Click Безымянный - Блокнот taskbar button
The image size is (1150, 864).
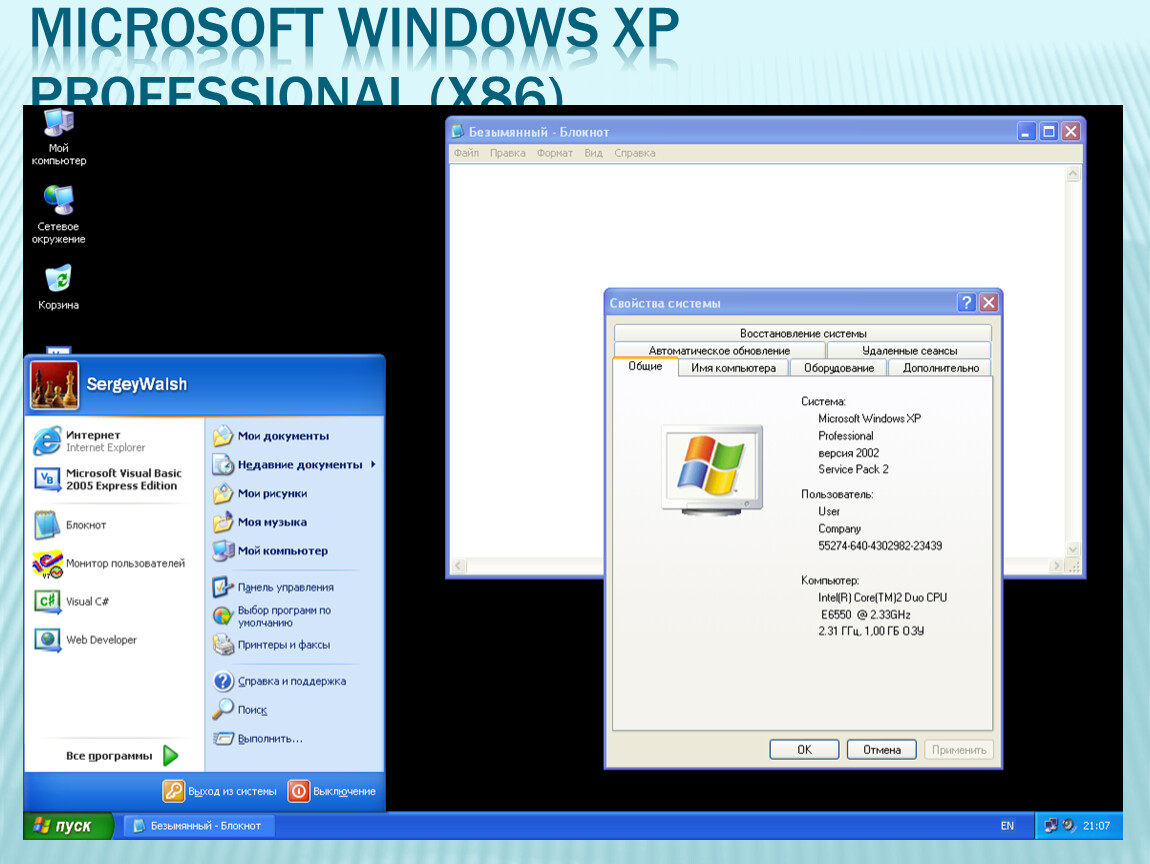(x=199, y=826)
